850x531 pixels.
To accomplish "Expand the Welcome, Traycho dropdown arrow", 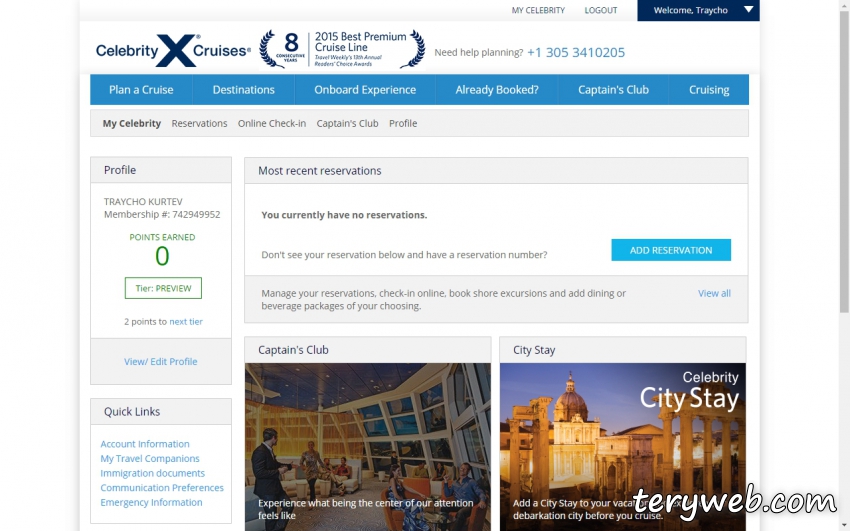I will (x=748, y=10).
